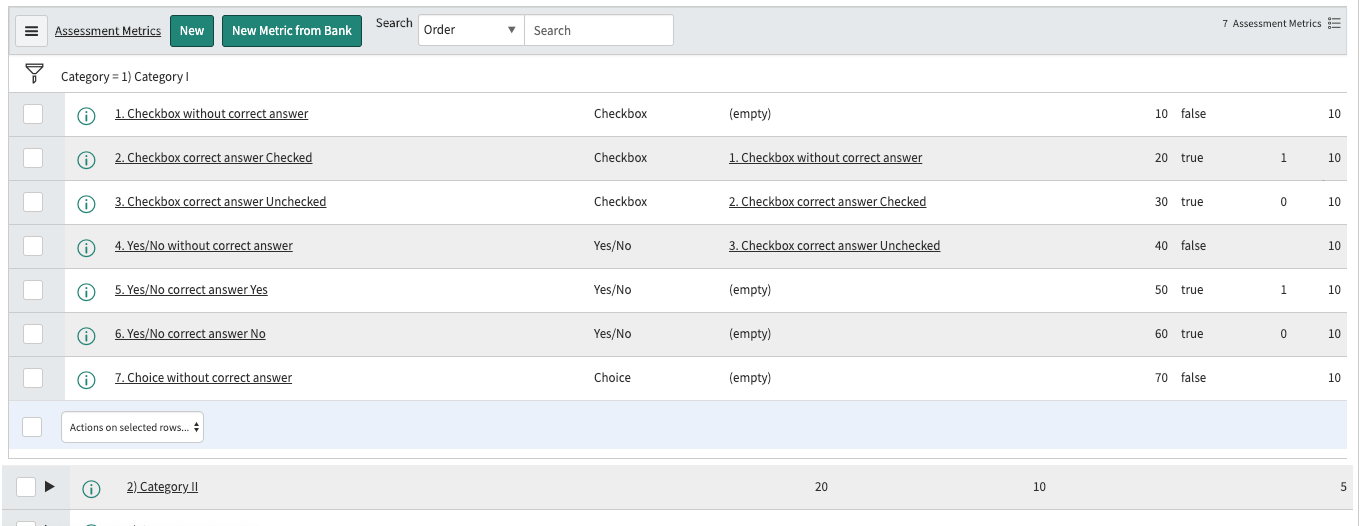1367x526 pixels.
Task: Open metric 3. Checkbox correct answer Unchecked
Action: pos(220,202)
